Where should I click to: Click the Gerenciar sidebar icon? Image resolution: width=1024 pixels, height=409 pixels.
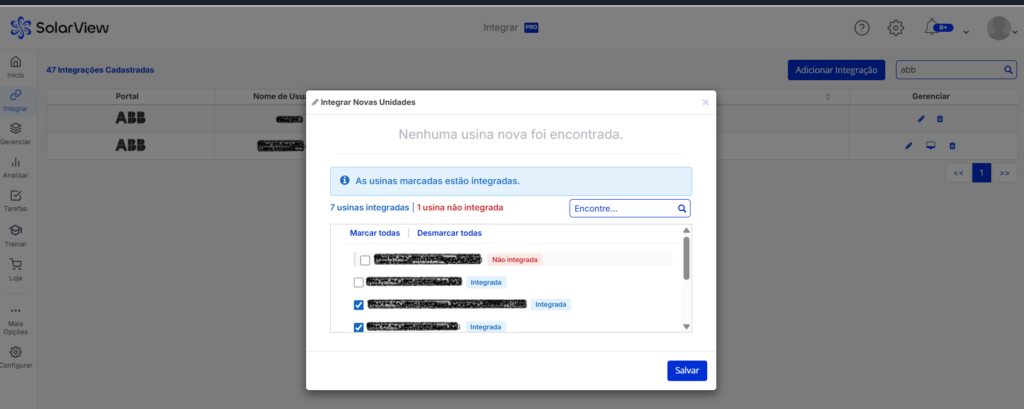(x=15, y=129)
